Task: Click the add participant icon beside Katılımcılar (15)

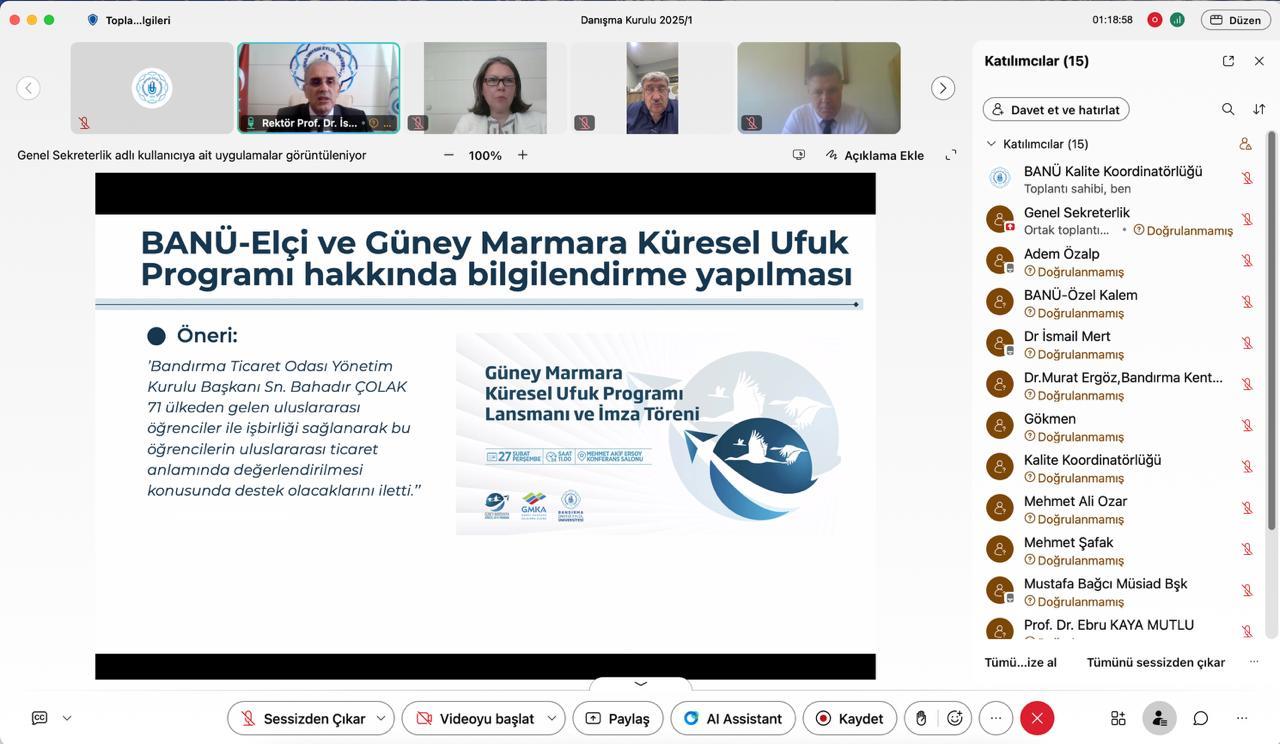Action: pos(1245,144)
